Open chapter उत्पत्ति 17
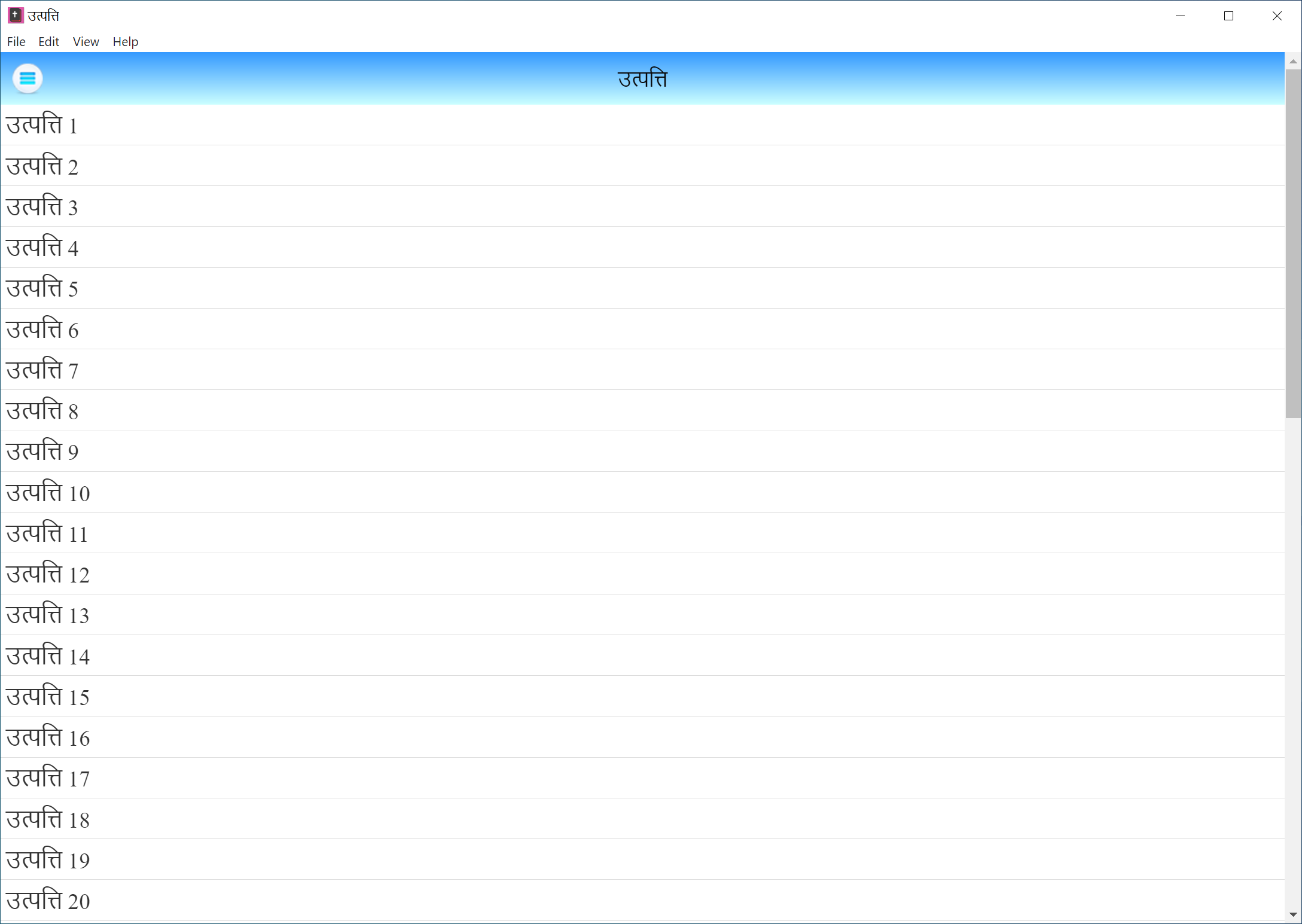The image size is (1302, 924). (48, 778)
